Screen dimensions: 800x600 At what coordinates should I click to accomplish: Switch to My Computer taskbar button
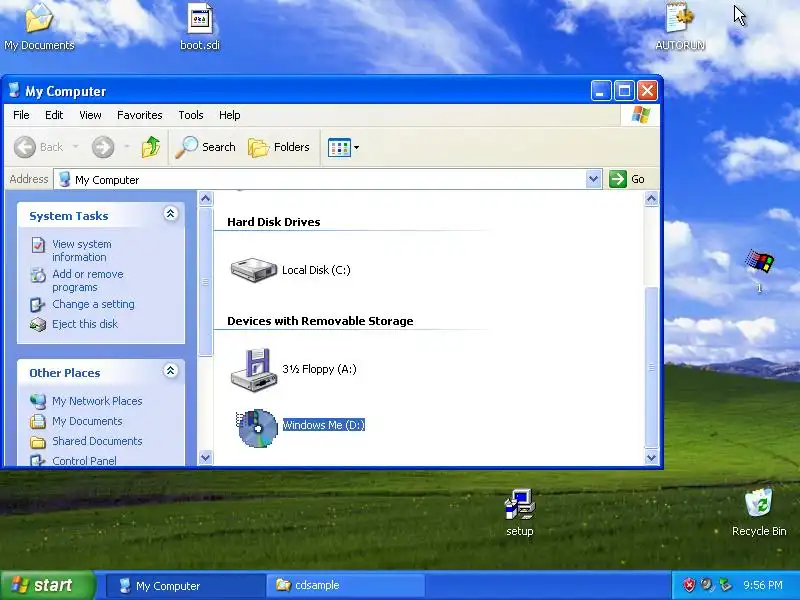pyautogui.click(x=186, y=586)
